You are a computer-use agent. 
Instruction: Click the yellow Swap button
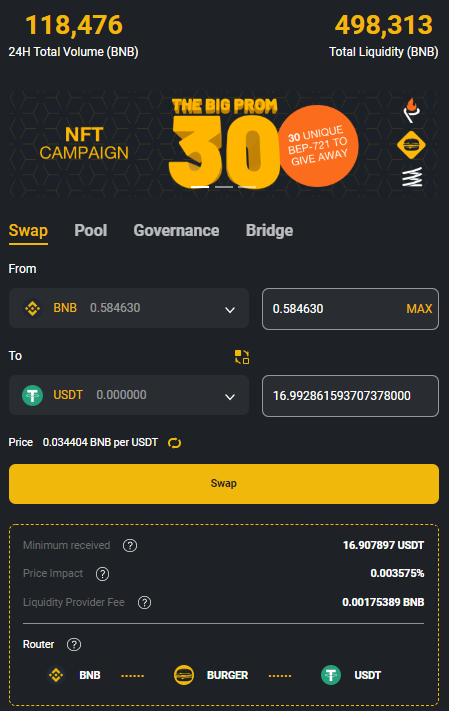(224, 484)
